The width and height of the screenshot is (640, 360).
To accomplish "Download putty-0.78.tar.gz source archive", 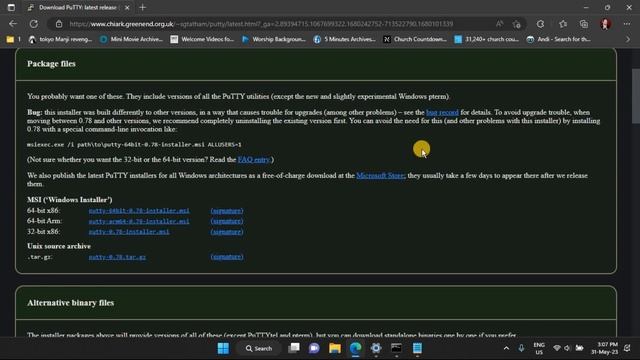I will click(x=117, y=257).
